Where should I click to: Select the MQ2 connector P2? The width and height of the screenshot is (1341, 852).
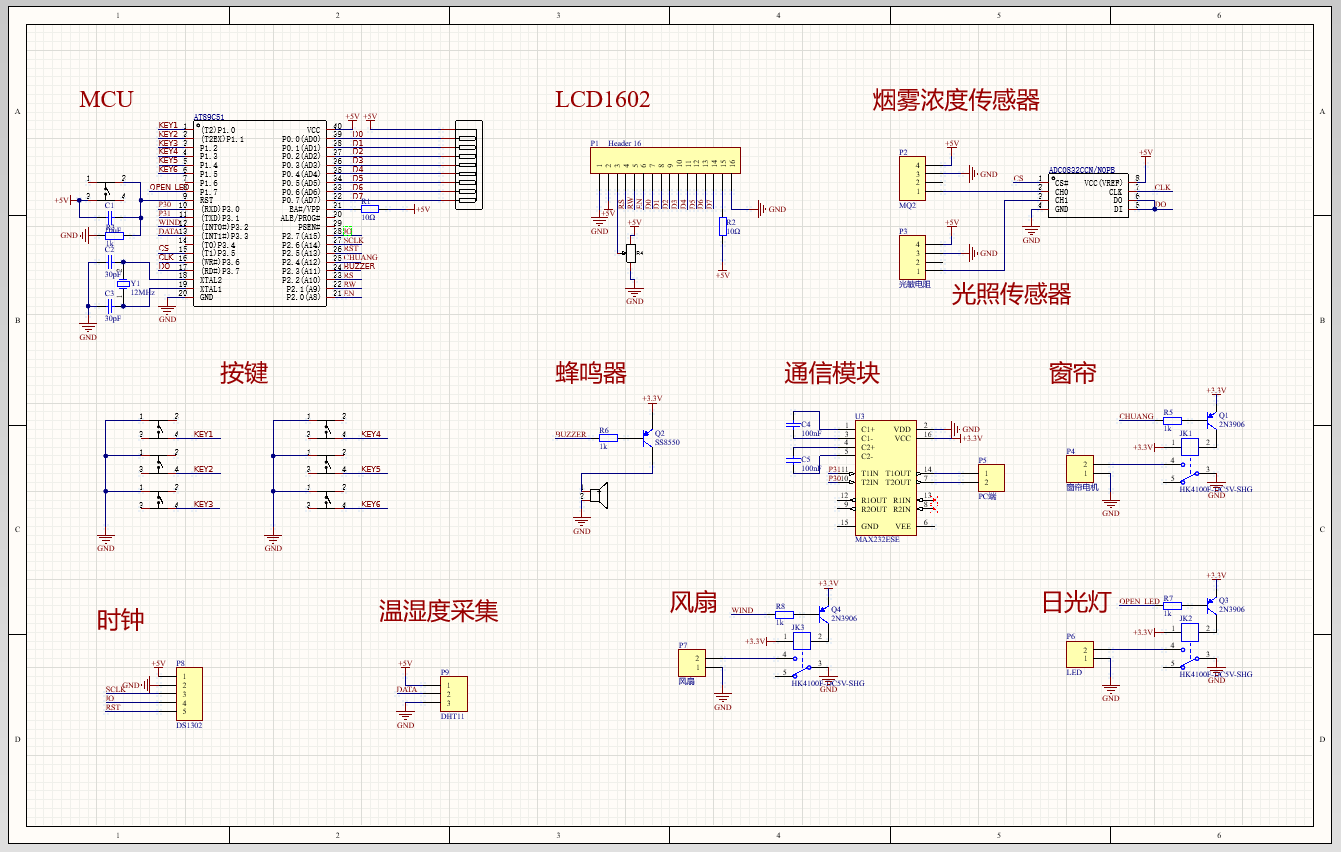[x=911, y=179]
